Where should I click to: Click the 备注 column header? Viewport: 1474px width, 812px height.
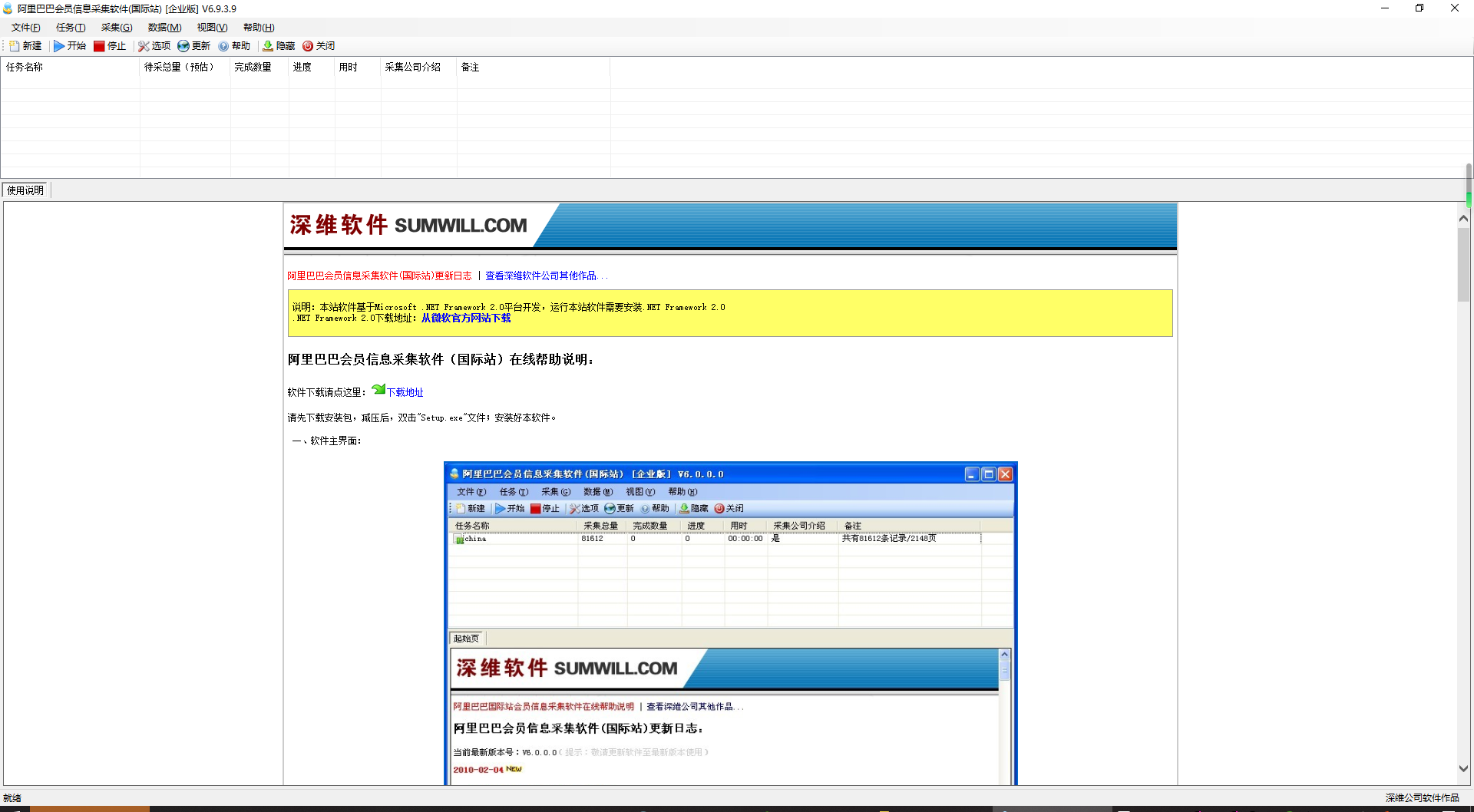pyautogui.click(x=534, y=67)
